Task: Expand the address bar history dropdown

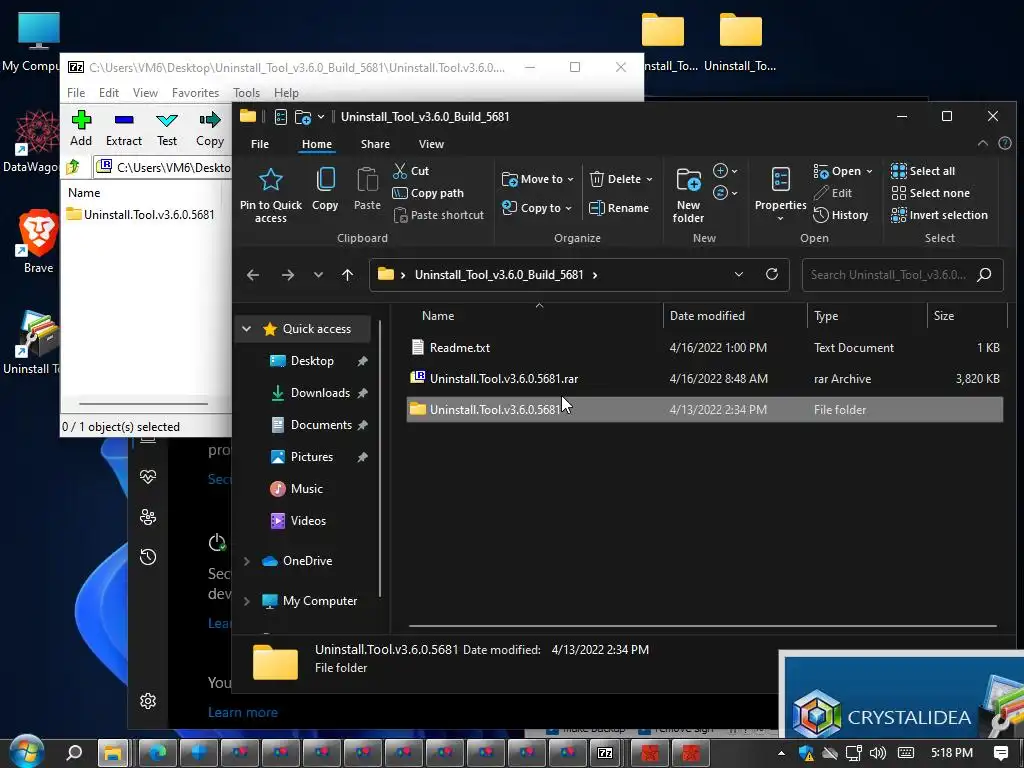Action: (x=739, y=275)
